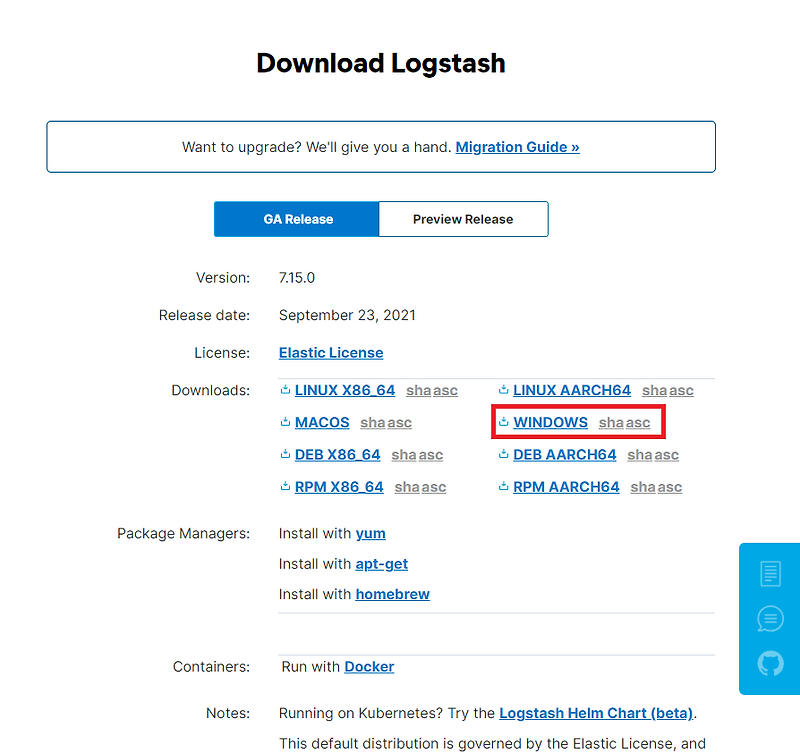This screenshot has width=800, height=753.
Task: Open the Logstash Helm Chart beta link
Action: [x=595, y=713]
